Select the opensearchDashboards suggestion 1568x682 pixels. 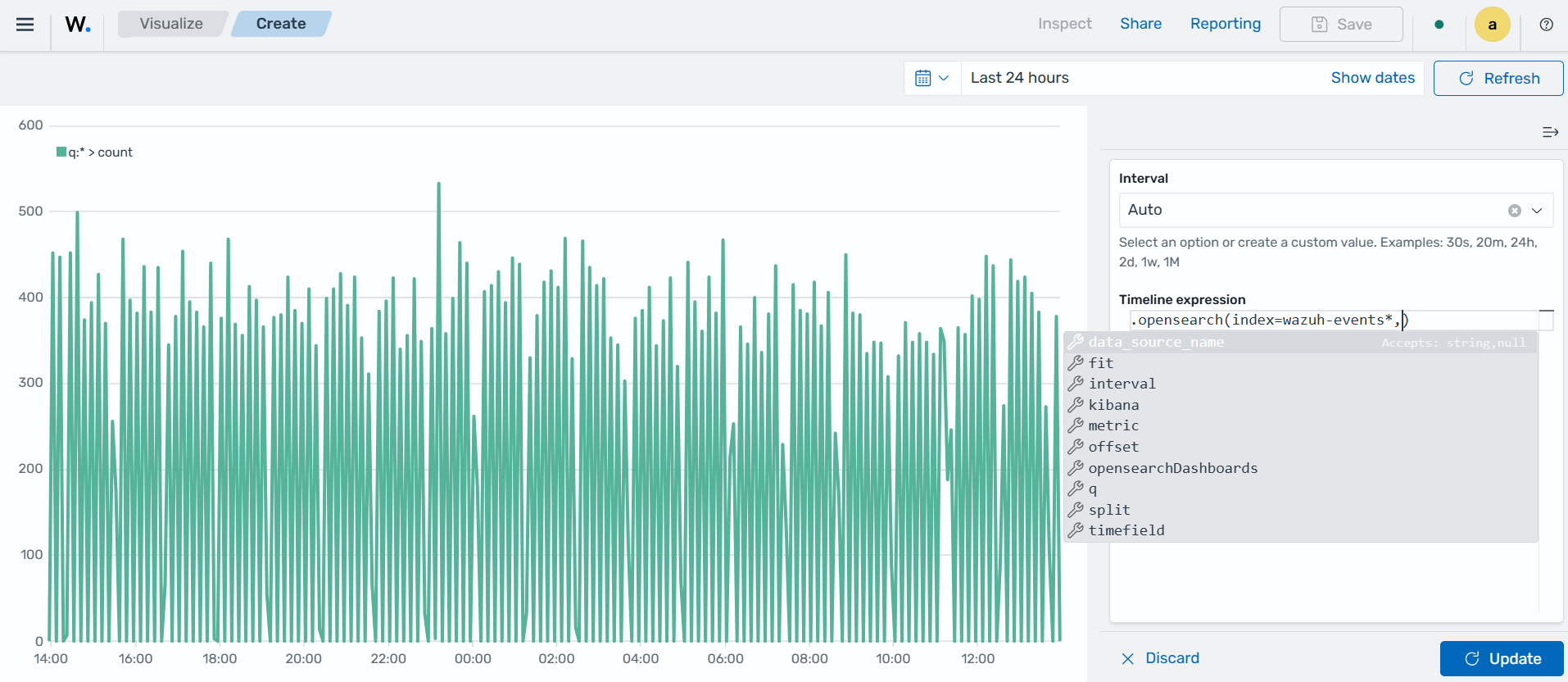click(1300, 468)
